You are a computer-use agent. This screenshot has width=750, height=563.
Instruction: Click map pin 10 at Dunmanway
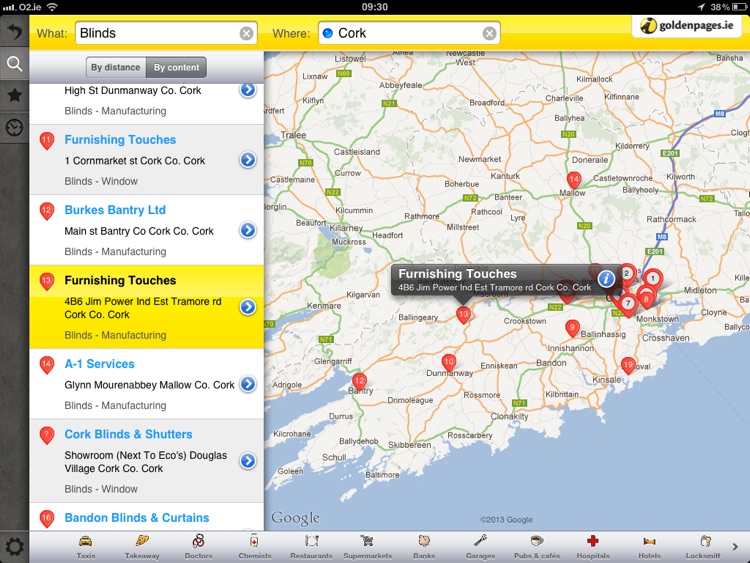pos(449,363)
